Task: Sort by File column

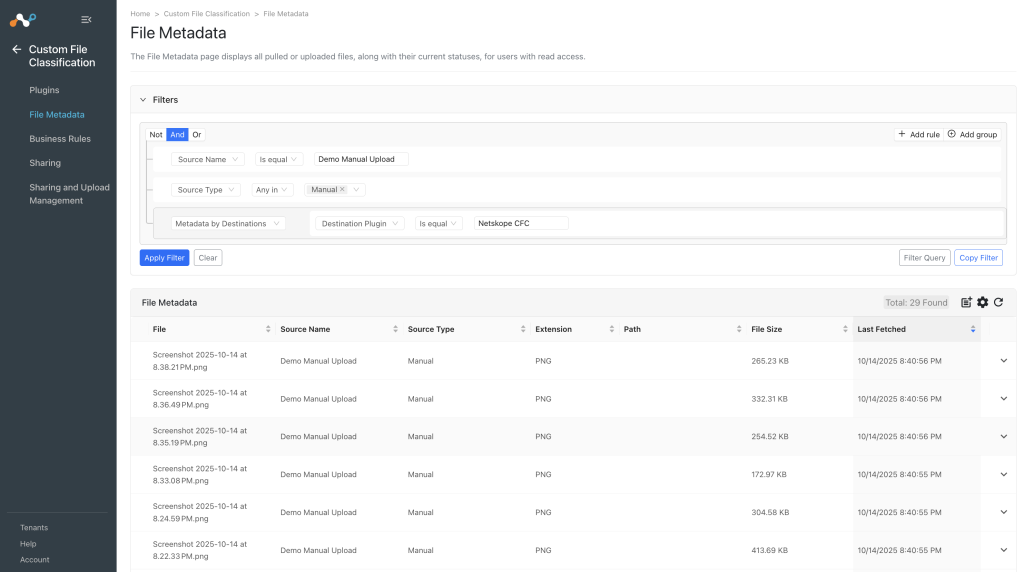Action: coord(268,329)
